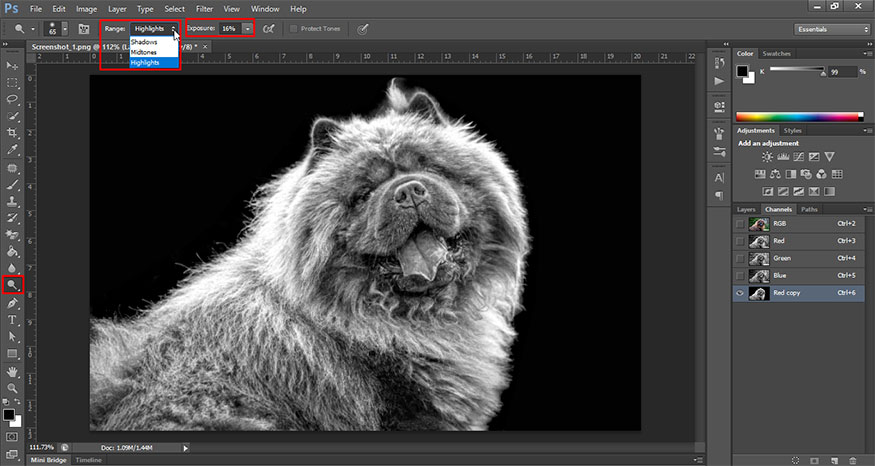Open the History panel icon

(x=719, y=64)
